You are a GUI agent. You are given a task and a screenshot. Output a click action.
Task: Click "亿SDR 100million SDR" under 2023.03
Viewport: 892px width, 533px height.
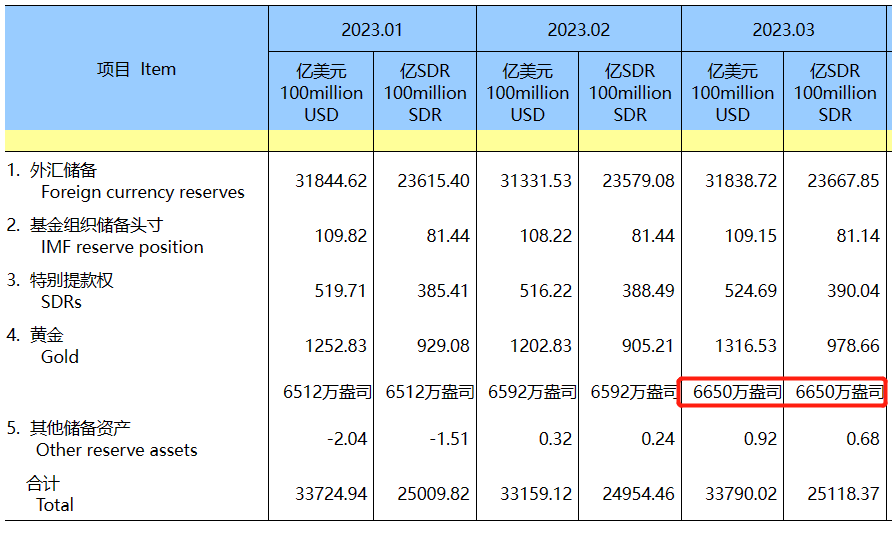pos(835,93)
